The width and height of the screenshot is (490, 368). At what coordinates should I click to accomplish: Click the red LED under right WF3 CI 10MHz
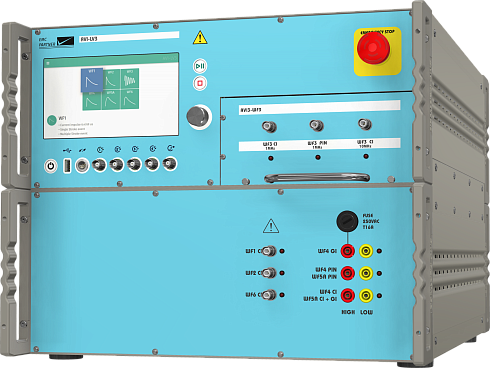pos(366,156)
